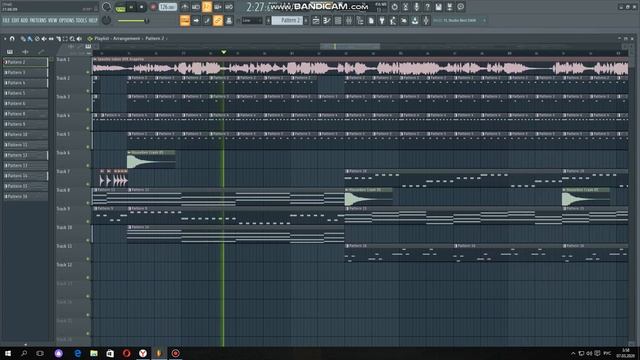Click the red record button
The width and height of the screenshot is (640, 360).
tap(153, 7)
